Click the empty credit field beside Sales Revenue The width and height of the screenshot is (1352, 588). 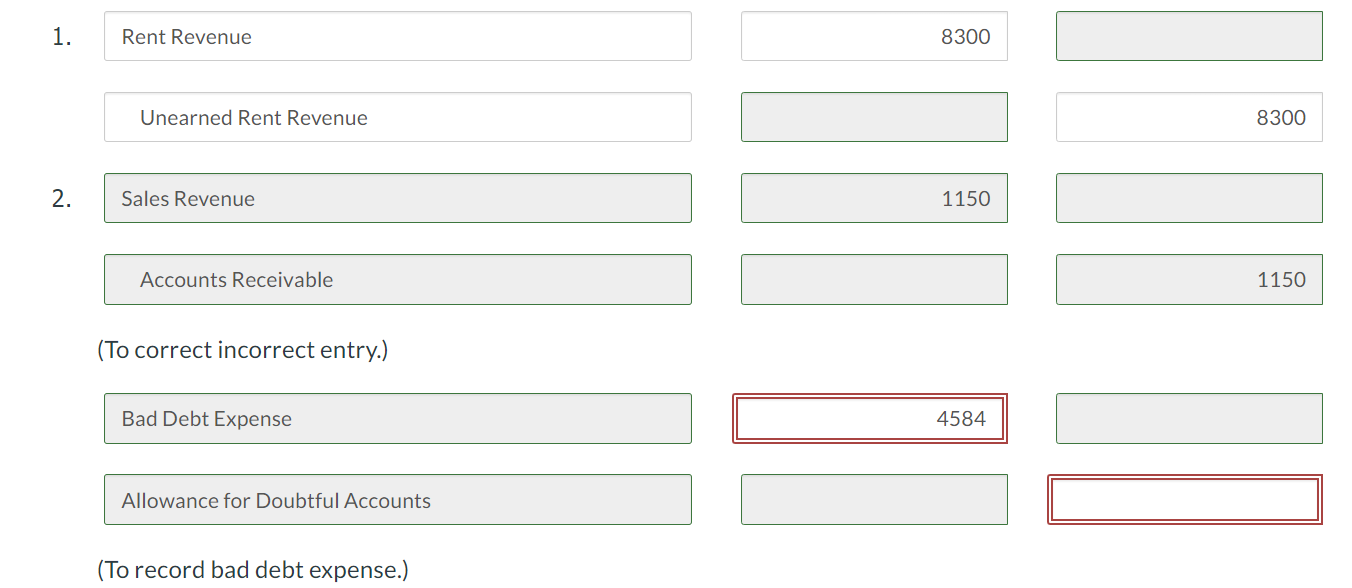[x=1189, y=198]
